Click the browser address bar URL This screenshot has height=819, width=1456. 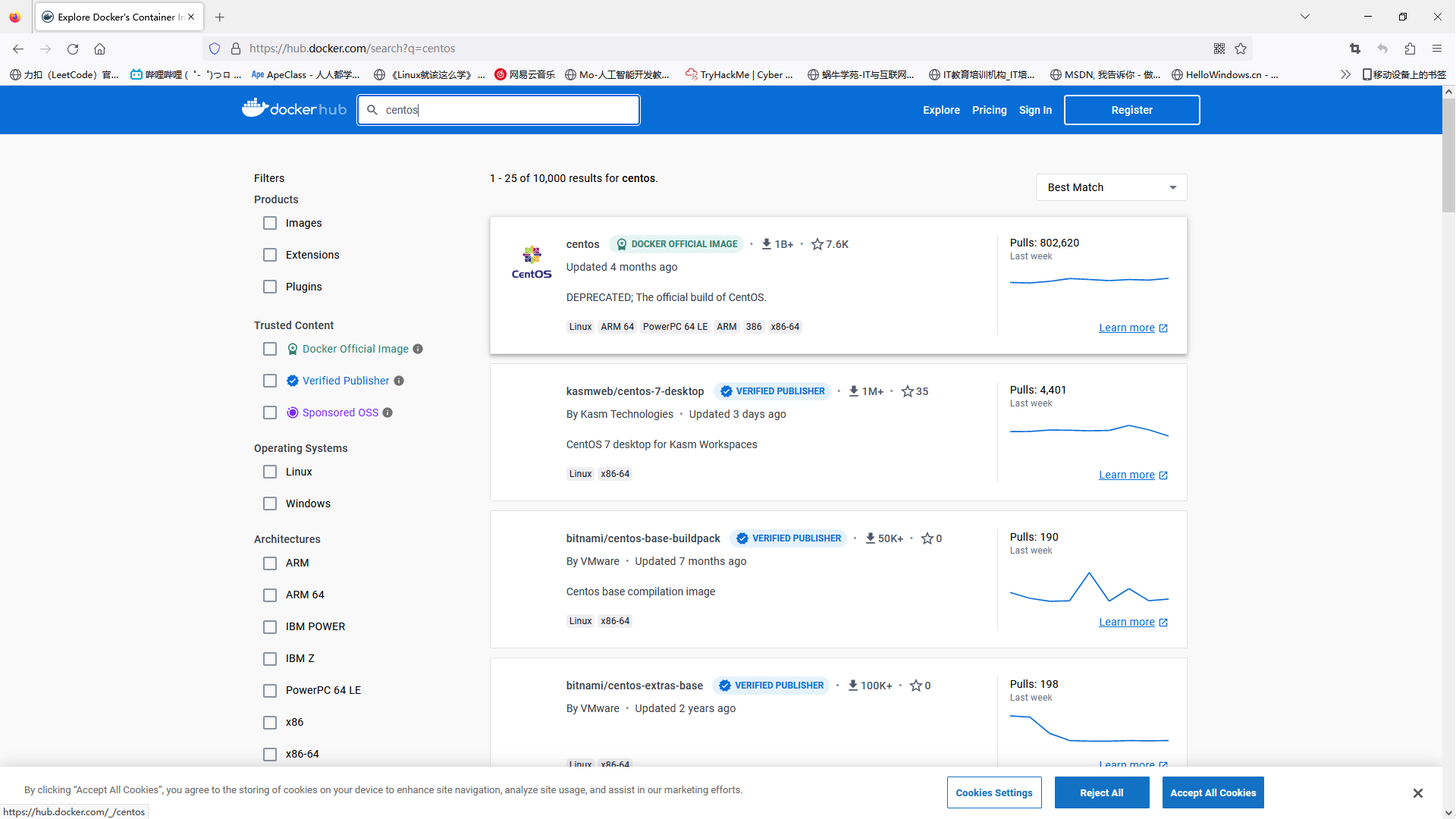click(352, 49)
